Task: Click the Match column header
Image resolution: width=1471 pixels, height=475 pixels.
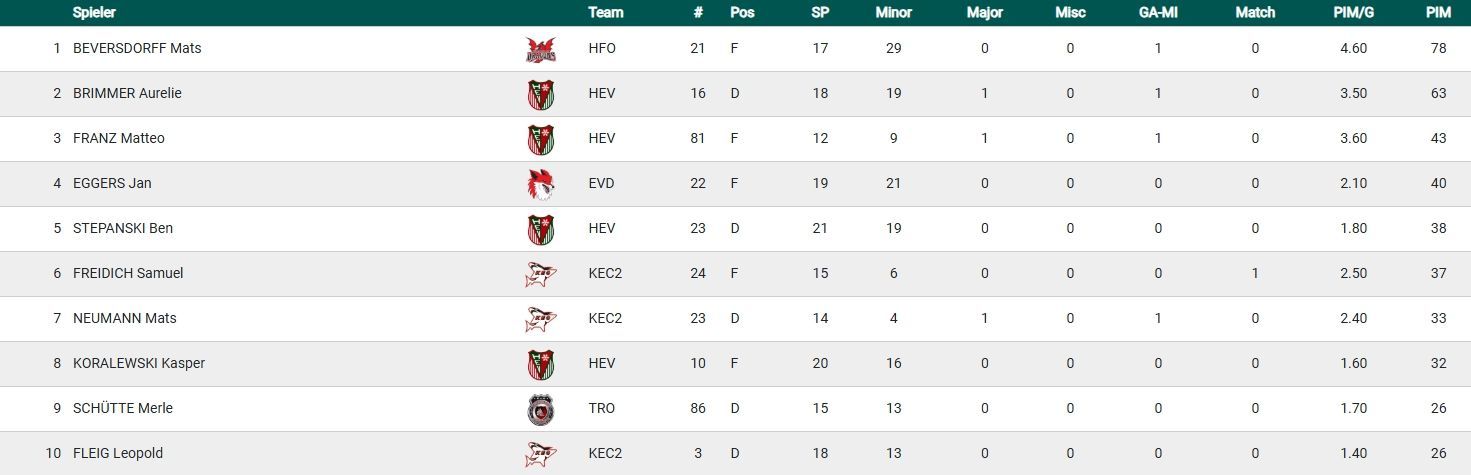Action: pyautogui.click(x=1255, y=13)
